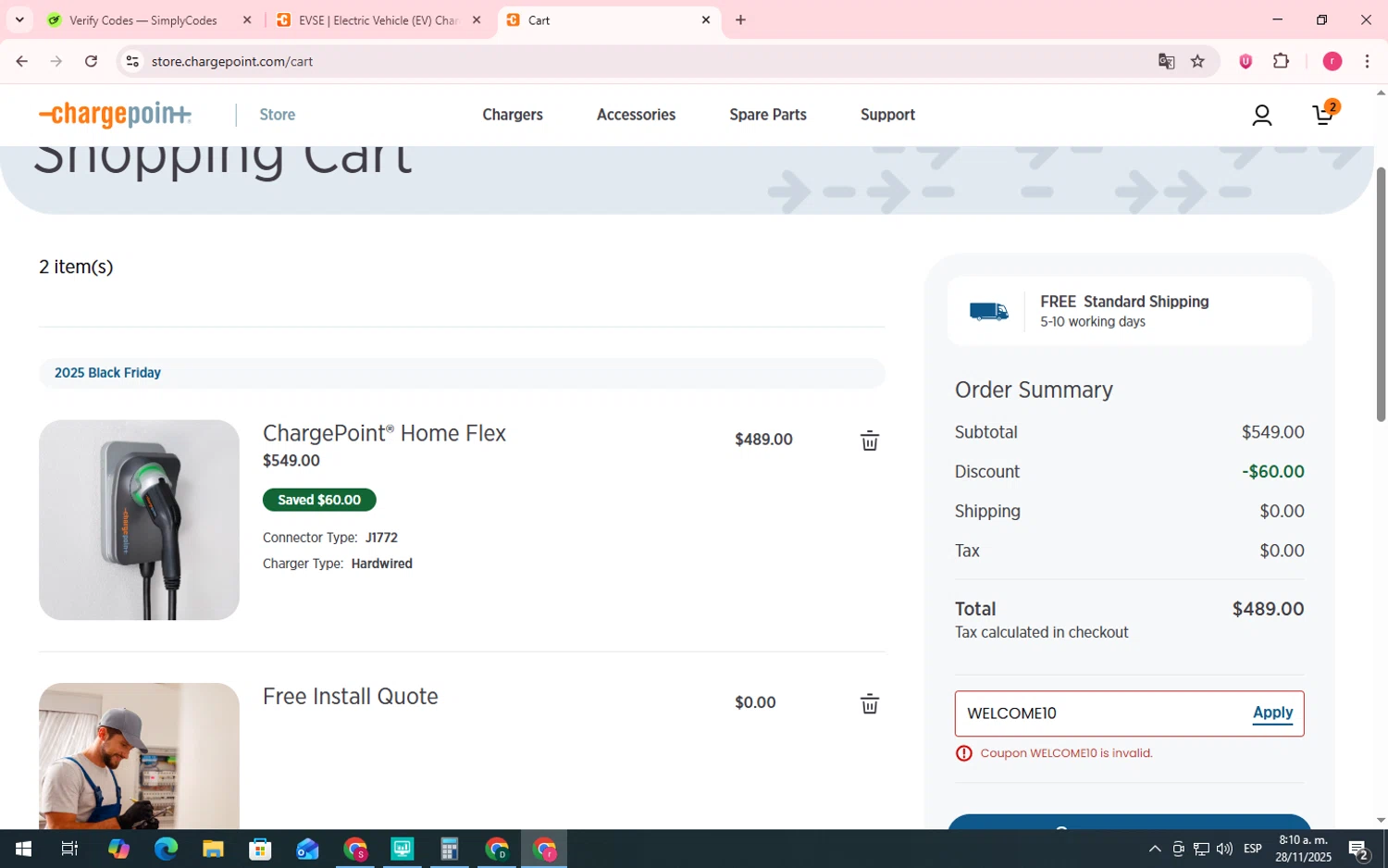Image resolution: width=1388 pixels, height=868 pixels.
Task: Click the page vertical scrollbar
Action: click(1381, 294)
